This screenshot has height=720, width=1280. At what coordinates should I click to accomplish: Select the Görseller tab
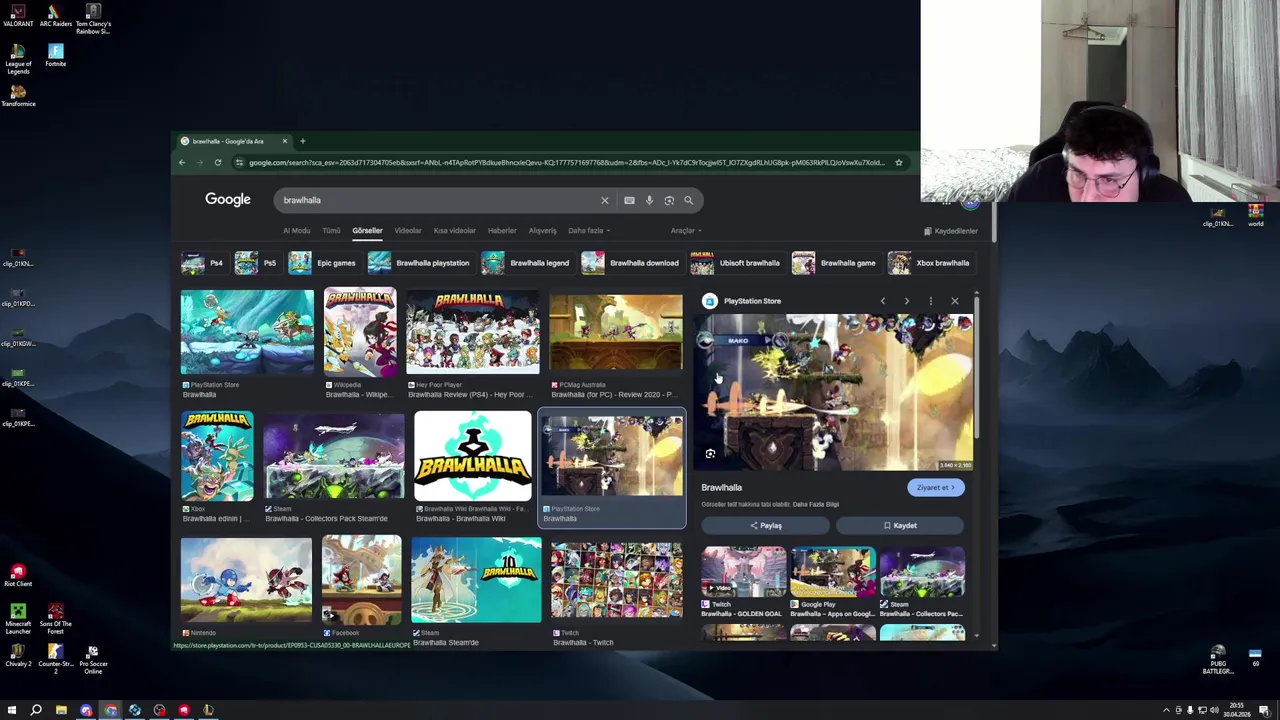click(367, 231)
